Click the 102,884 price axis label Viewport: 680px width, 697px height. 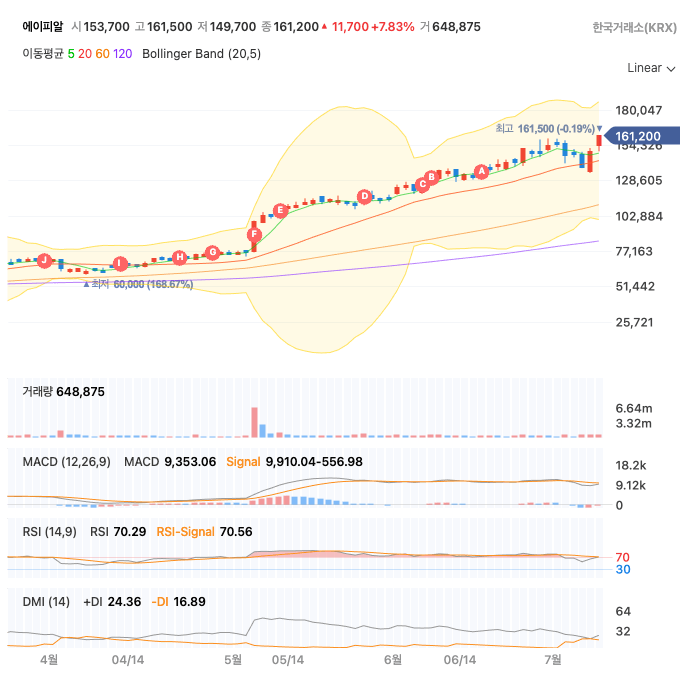pos(639,216)
